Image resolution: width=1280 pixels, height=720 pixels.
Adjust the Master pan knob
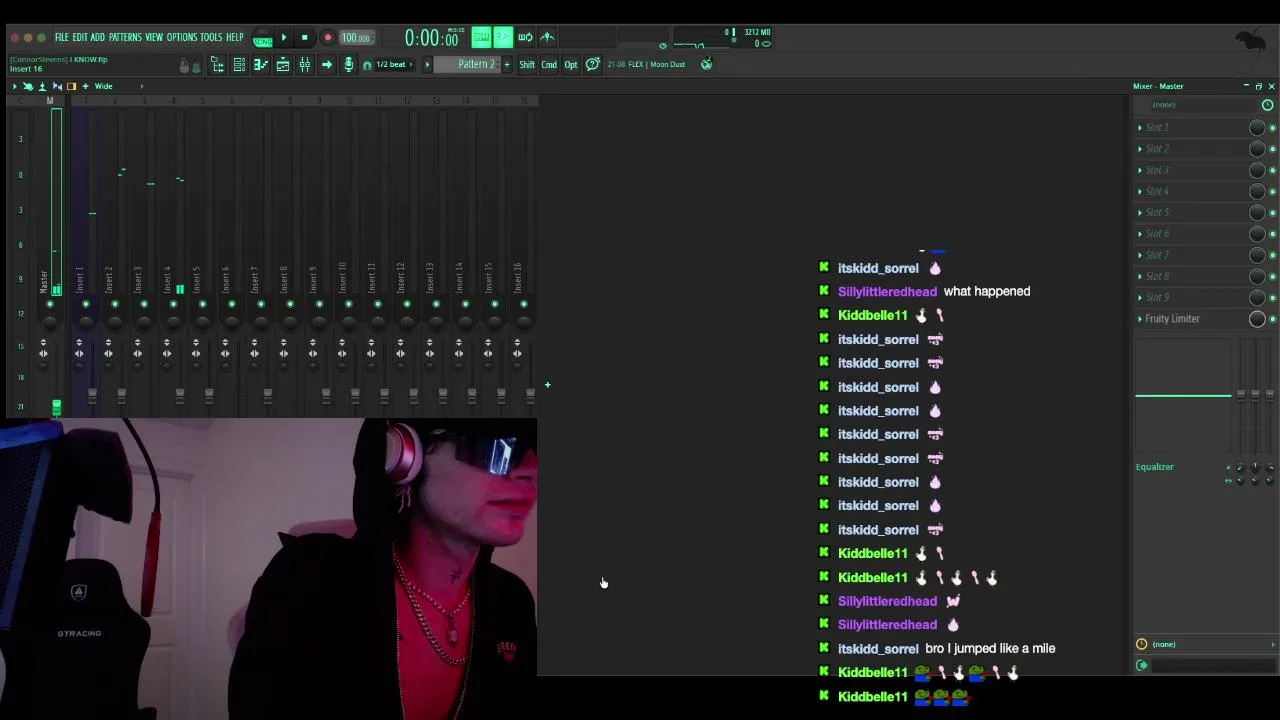point(50,321)
